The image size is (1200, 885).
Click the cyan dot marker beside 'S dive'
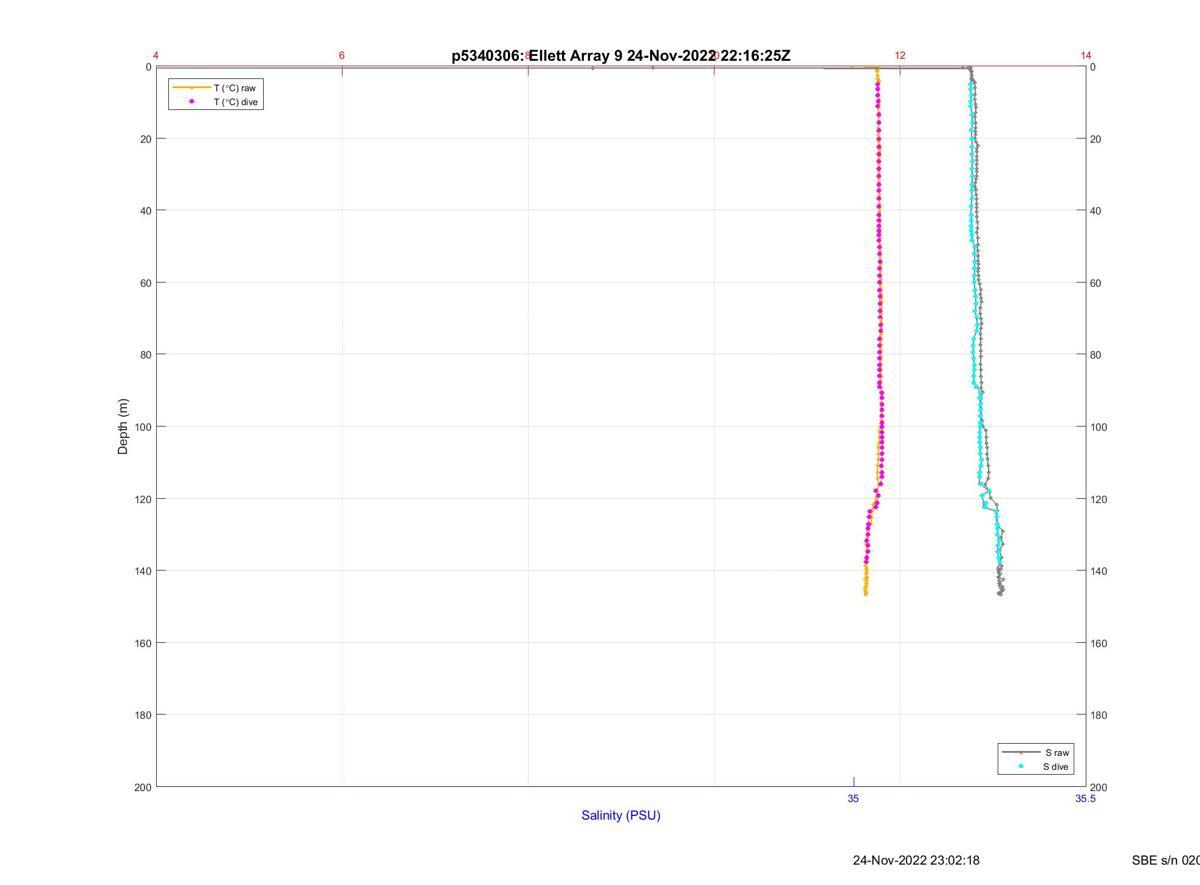1020,767
